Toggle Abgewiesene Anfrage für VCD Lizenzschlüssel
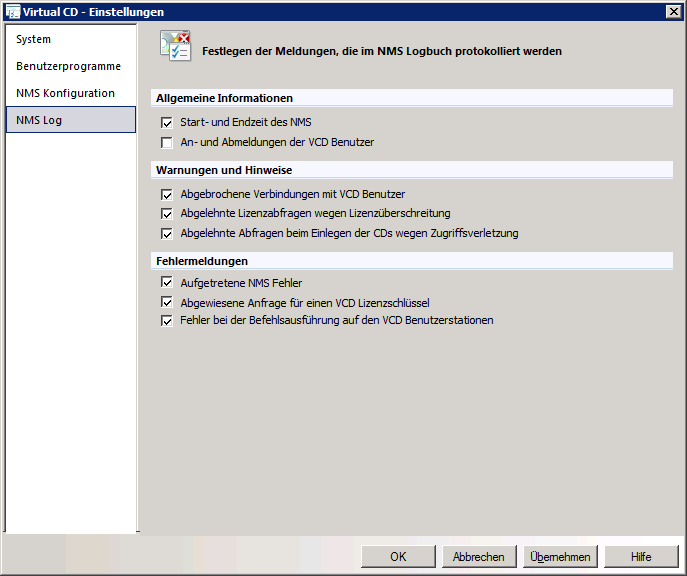The height and width of the screenshot is (576, 687). [166, 302]
